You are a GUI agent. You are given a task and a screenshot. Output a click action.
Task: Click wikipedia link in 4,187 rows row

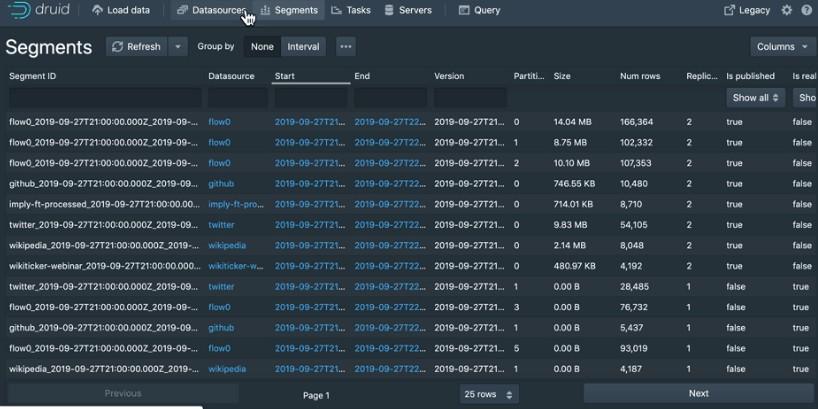pos(227,369)
